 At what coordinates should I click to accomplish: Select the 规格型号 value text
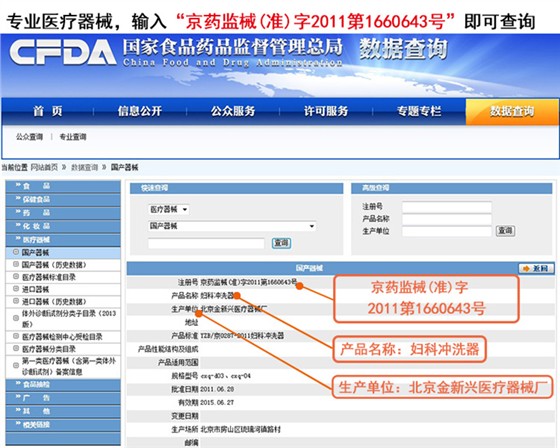coord(226,376)
